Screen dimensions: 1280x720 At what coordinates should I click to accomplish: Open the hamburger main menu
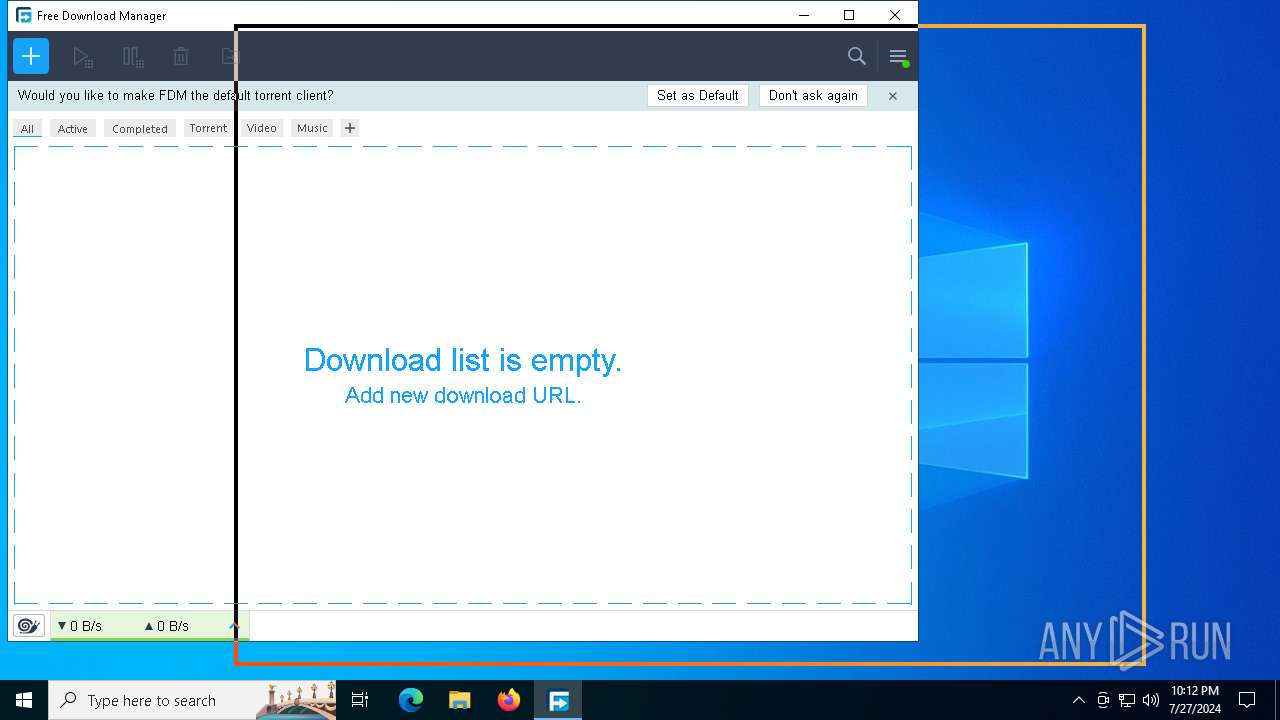pos(898,57)
